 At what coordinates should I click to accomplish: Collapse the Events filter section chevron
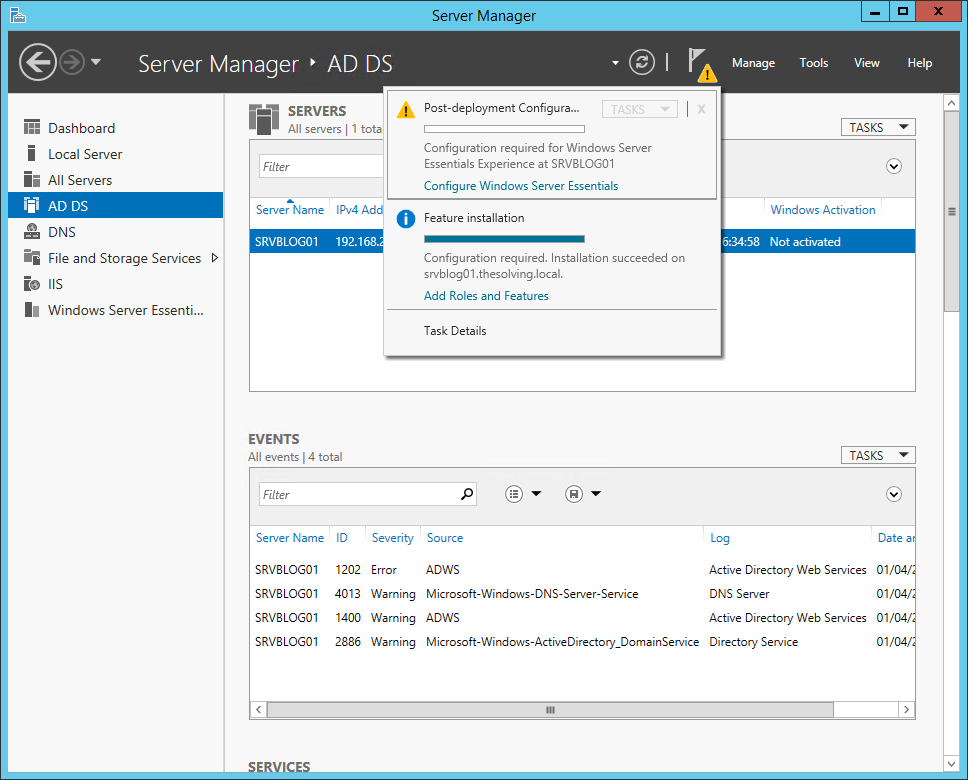(893, 494)
